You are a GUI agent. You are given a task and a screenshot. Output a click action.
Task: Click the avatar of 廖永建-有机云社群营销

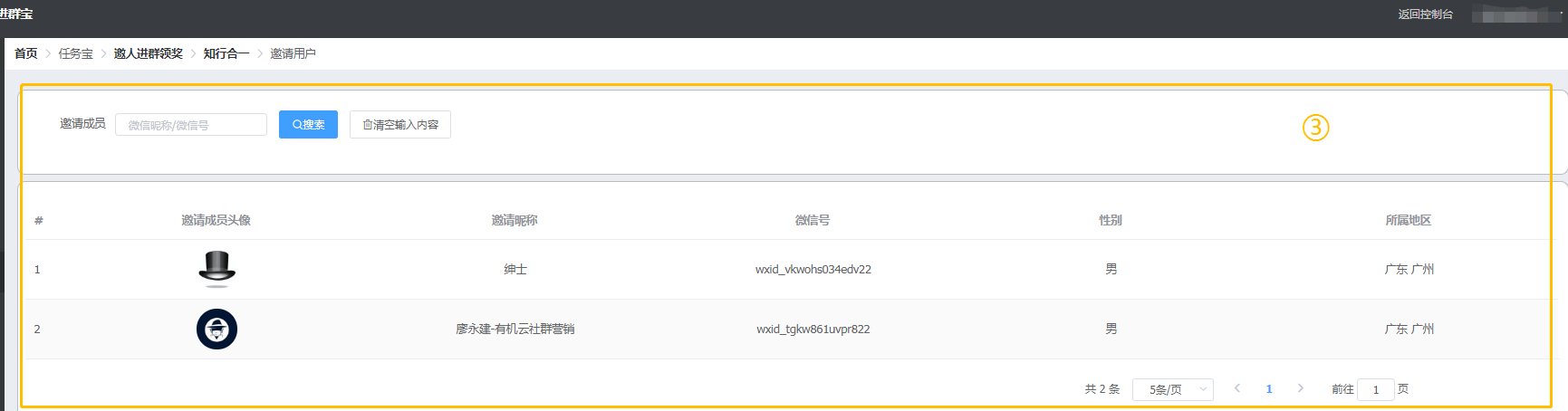tap(216, 329)
